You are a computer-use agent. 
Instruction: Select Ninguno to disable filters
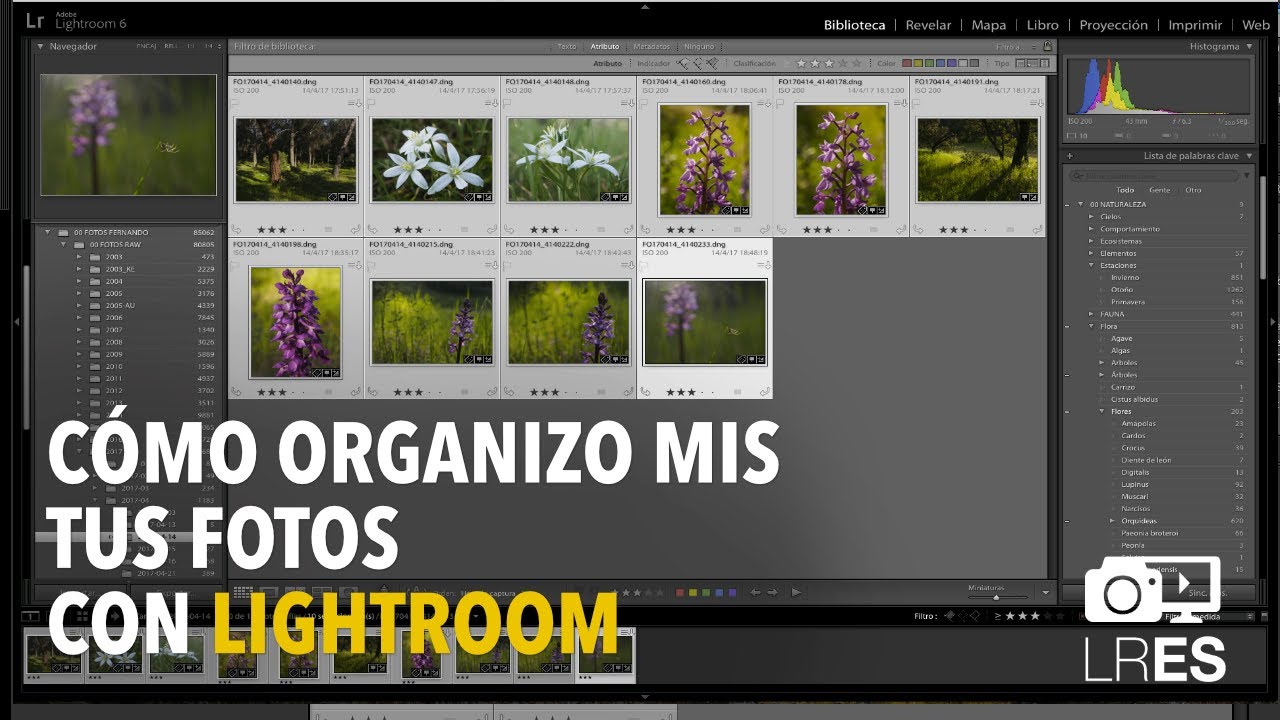tap(699, 46)
